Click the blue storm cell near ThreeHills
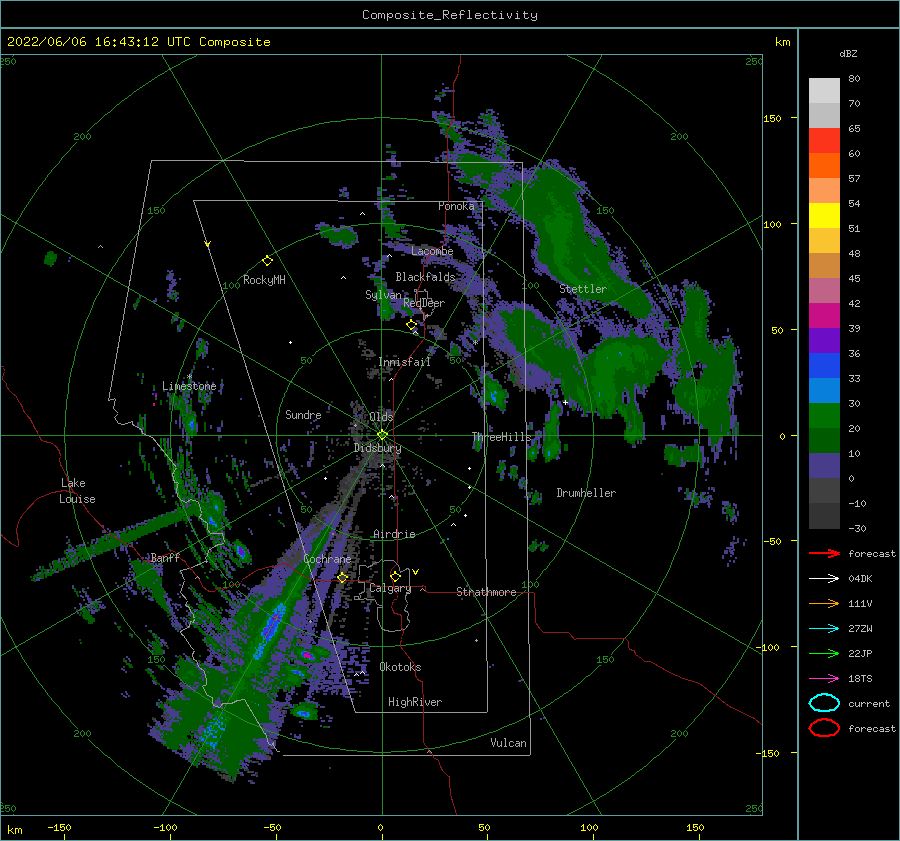Screen dimensions: 900x841 click(x=494, y=396)
